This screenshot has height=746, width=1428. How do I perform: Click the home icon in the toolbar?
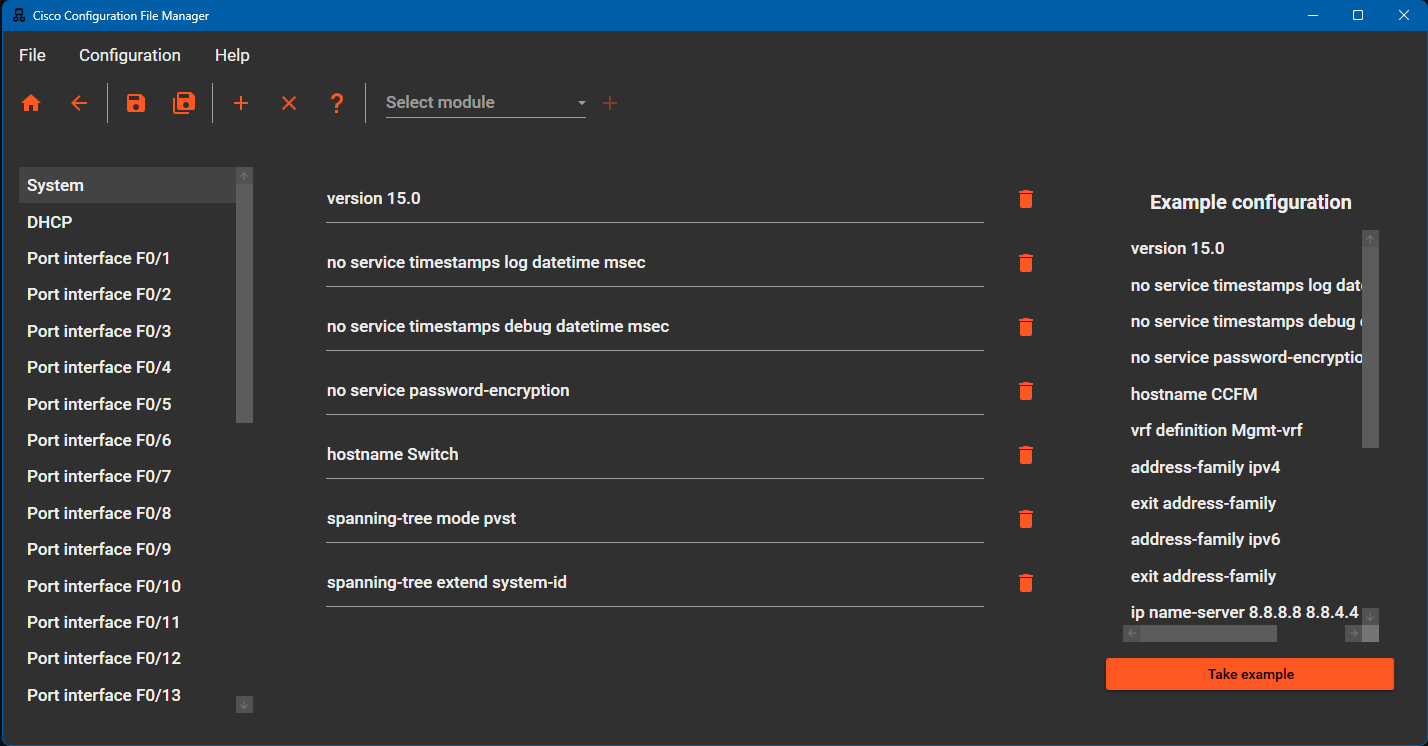(31, 103)
